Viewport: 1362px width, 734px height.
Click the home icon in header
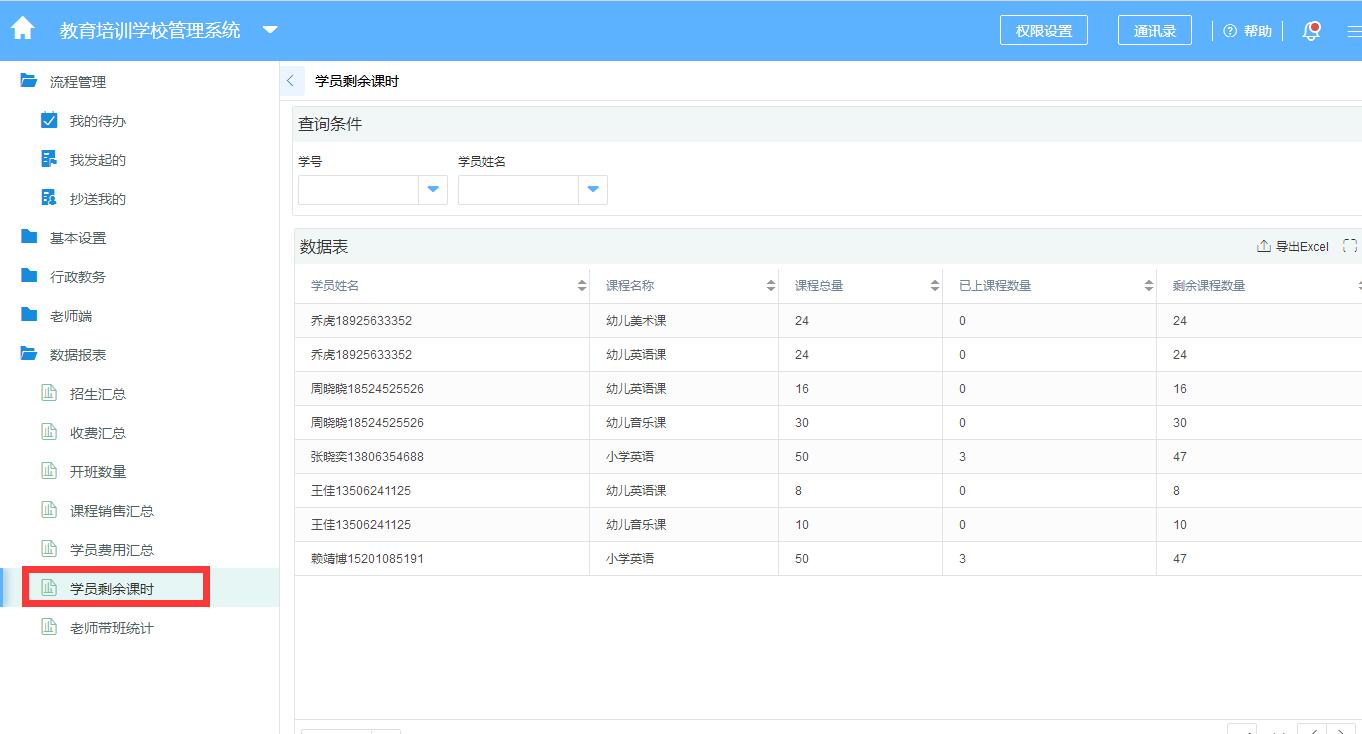(x=22, y=29)
